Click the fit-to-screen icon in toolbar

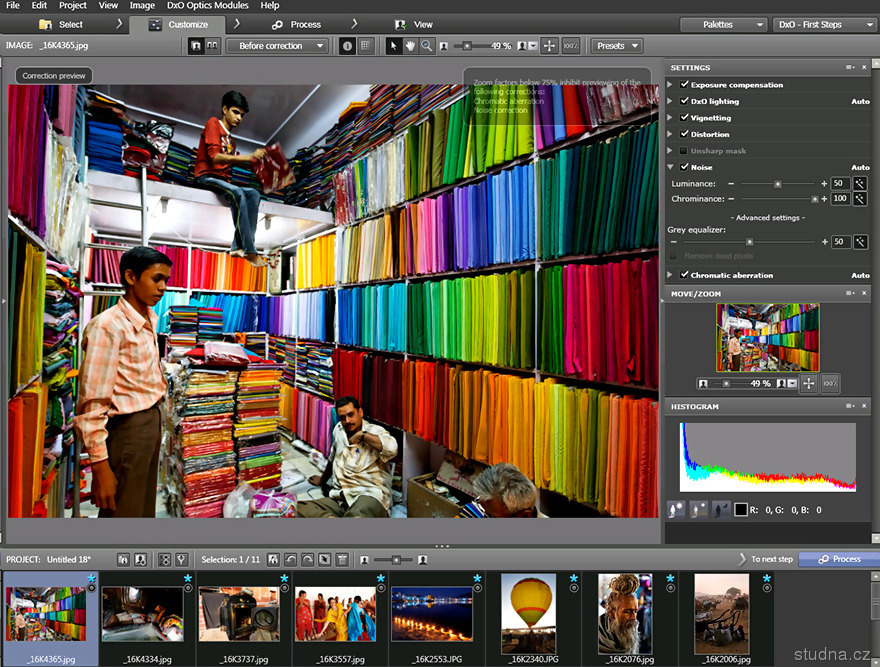tap(550, 46)
